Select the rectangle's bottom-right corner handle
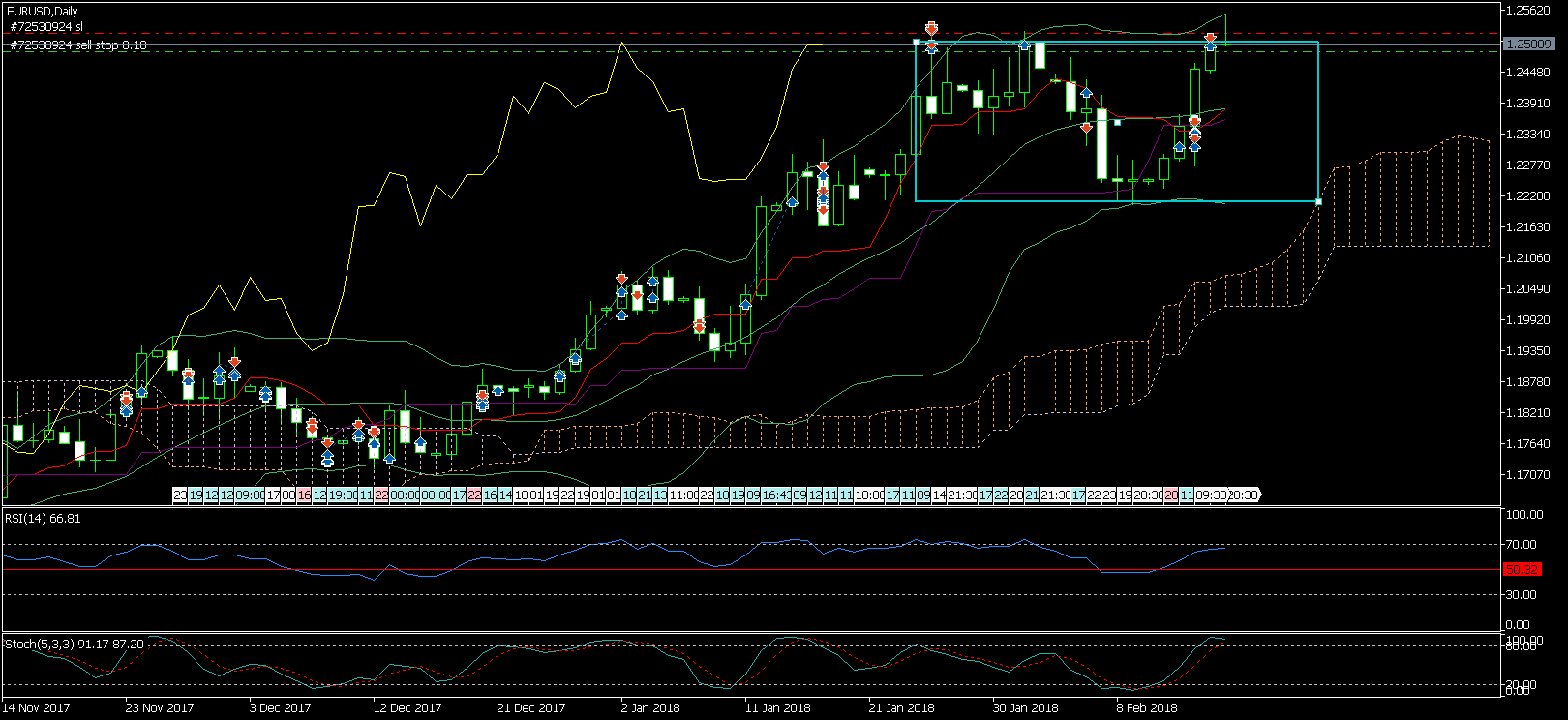The height and width of the screenshot is (720, 1568). click(1318, 201)
